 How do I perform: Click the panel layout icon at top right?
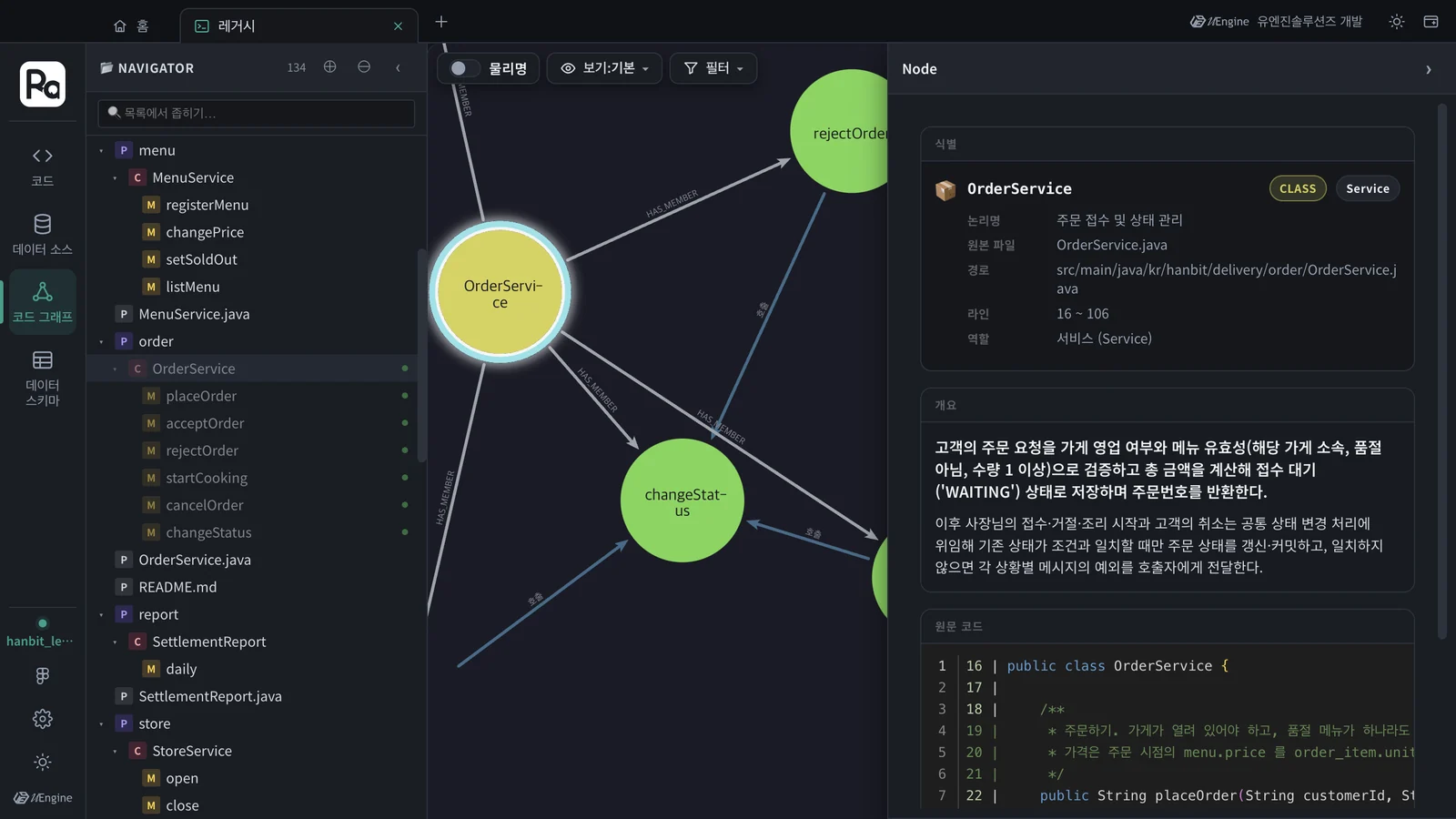1431,22
